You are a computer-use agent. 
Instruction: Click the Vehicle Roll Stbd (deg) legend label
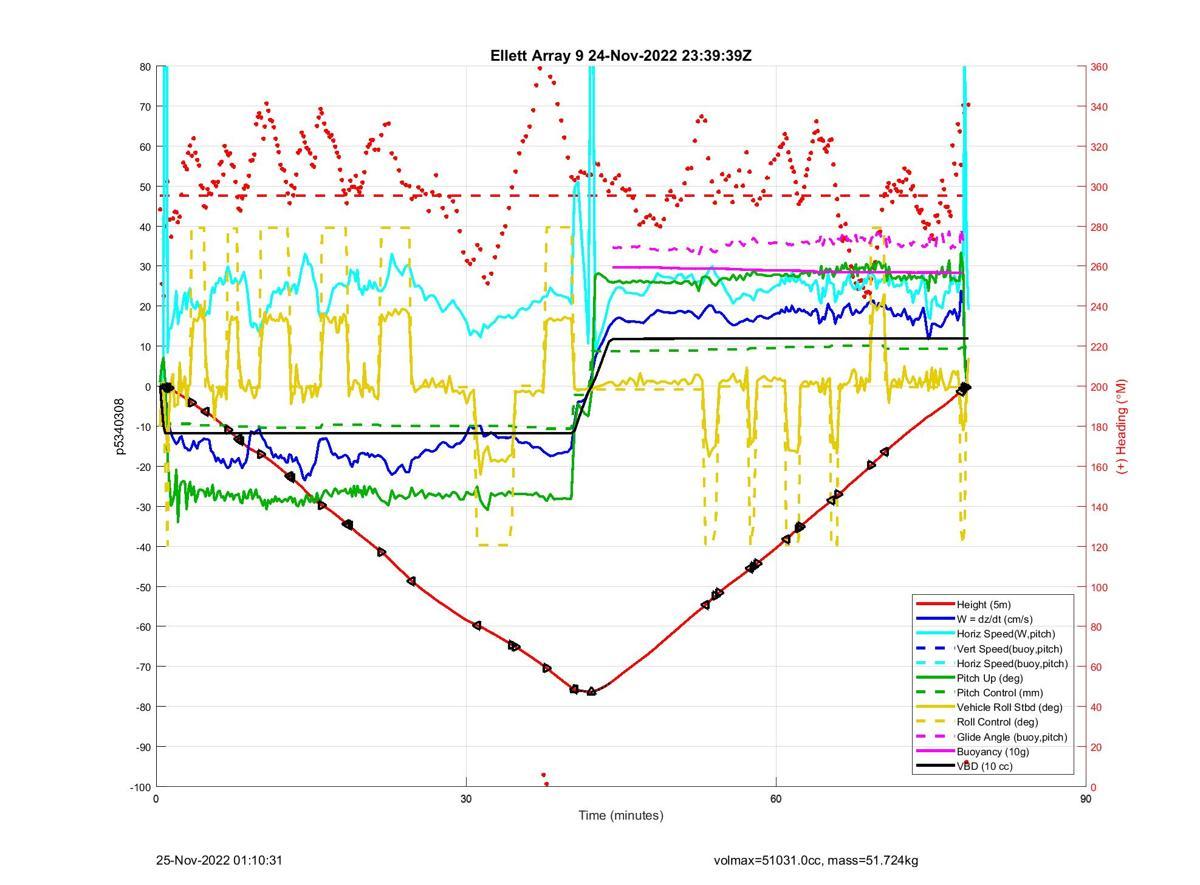[1009, 707]
